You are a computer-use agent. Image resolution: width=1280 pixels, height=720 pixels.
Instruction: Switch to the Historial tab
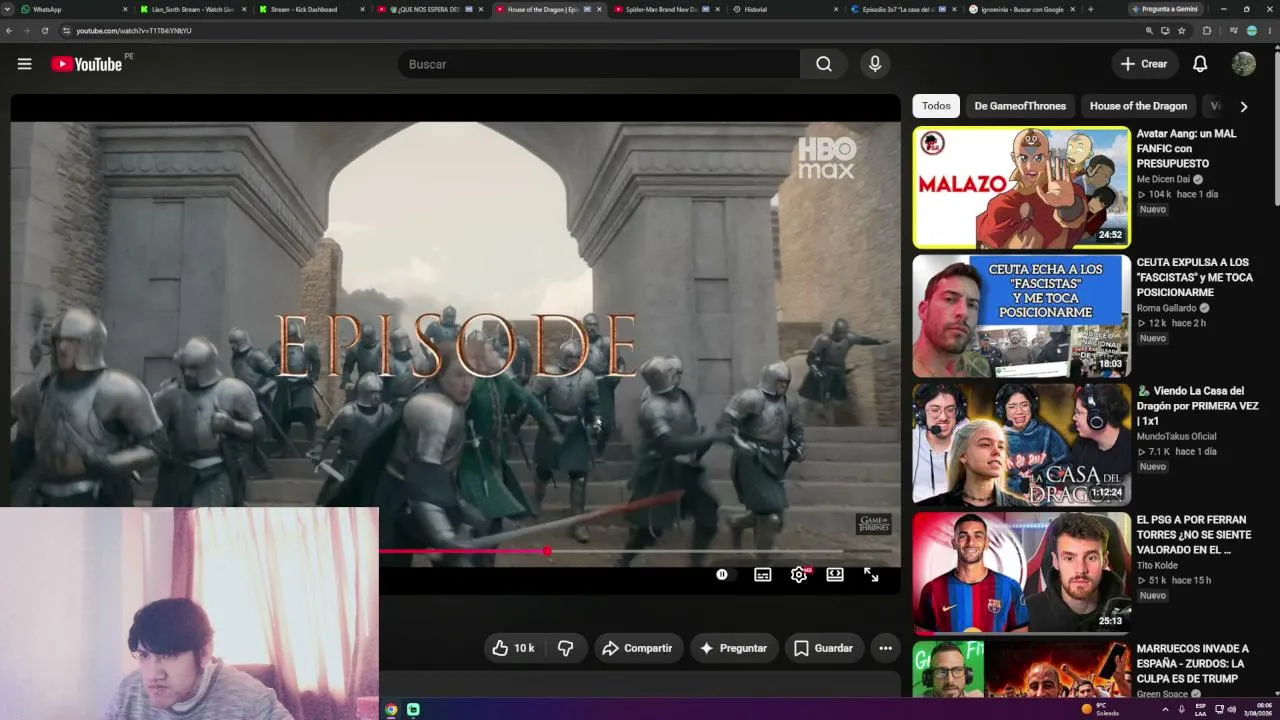(x=785, y=9)
